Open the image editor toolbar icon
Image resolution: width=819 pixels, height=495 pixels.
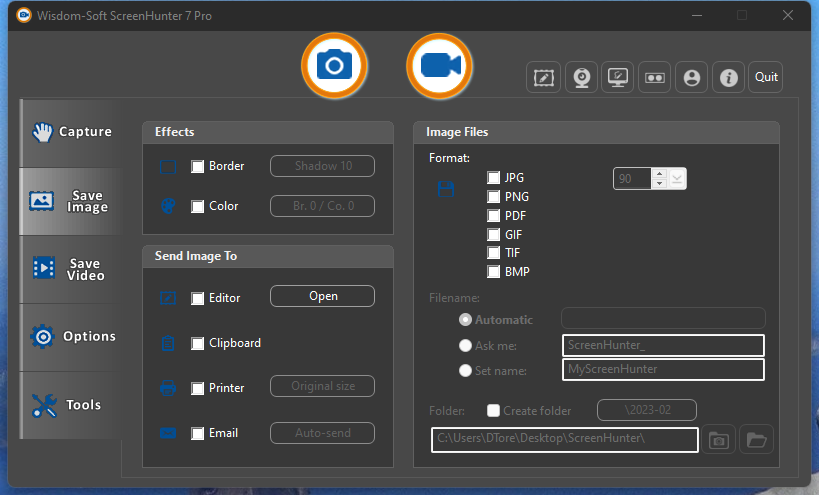point(543,77)
